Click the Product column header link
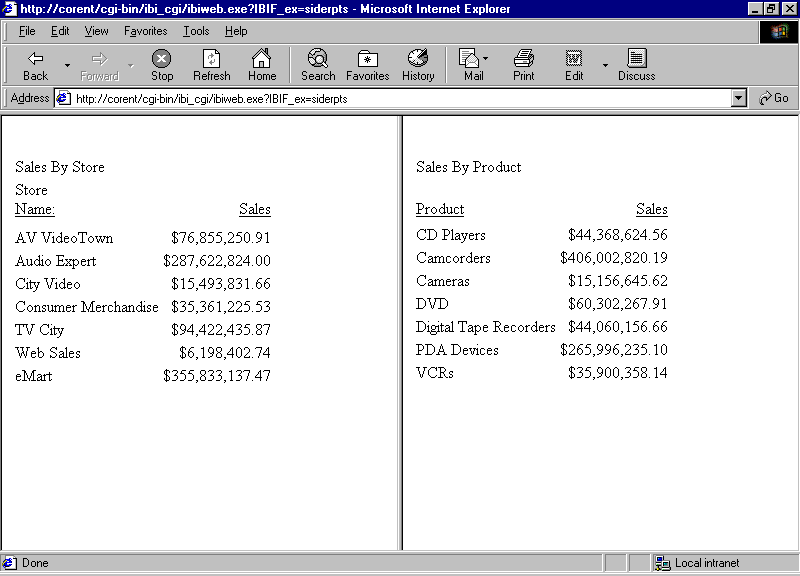Image resolution: width=800 pixels, height=576 pixels. tap(440, 209)
